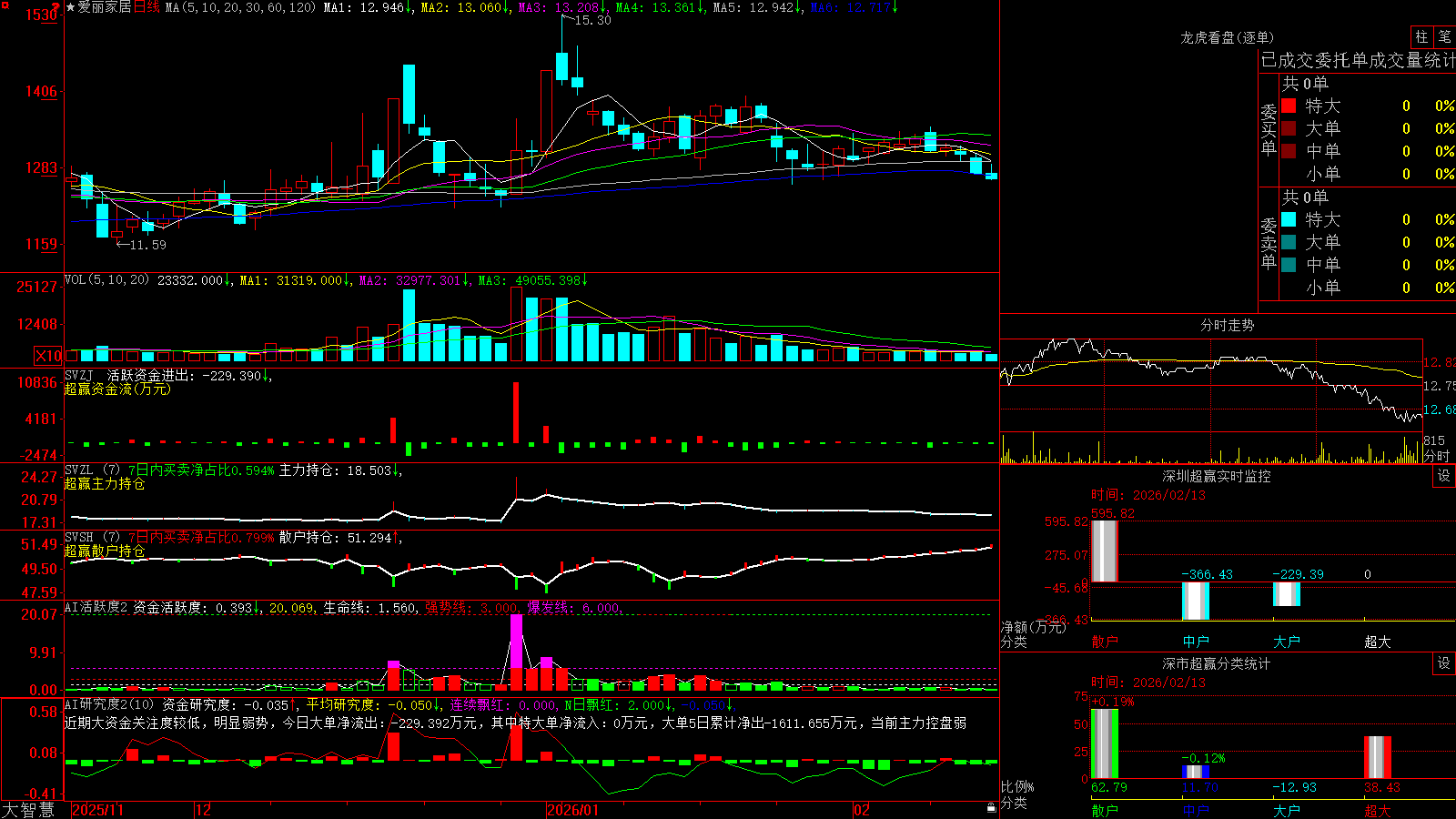Open the MA(5,10,20,30,60,120) indicator parameters
The width and height of the screenshot is (1456, 819).
pos(240,7)
